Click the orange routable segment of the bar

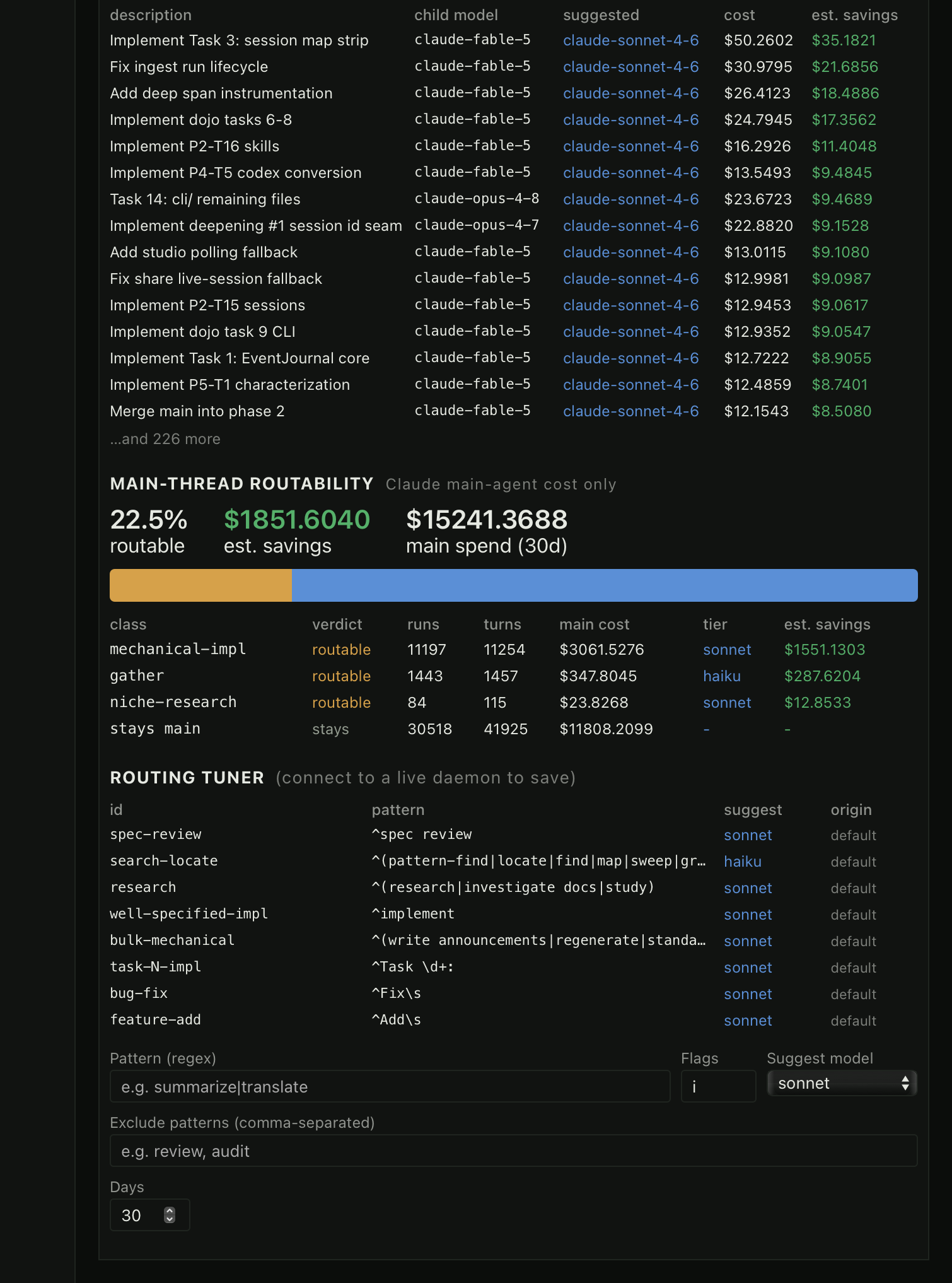point(200,585)
